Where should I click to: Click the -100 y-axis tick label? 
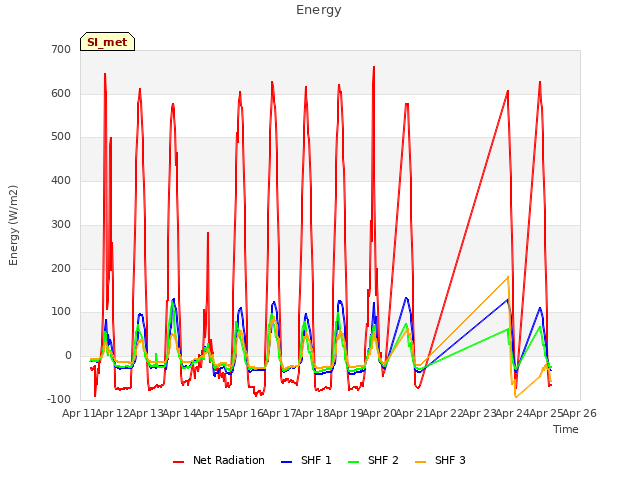coord(59,399)
